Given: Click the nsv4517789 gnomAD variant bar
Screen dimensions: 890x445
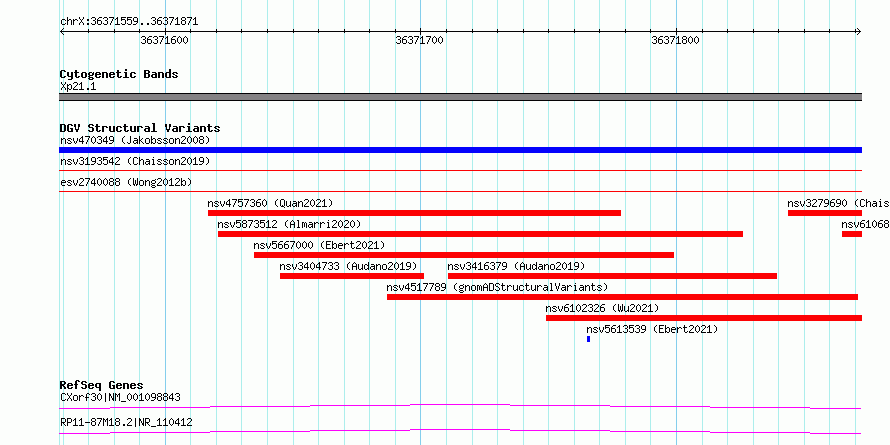Looking at the screenshot, I should 622,297.
